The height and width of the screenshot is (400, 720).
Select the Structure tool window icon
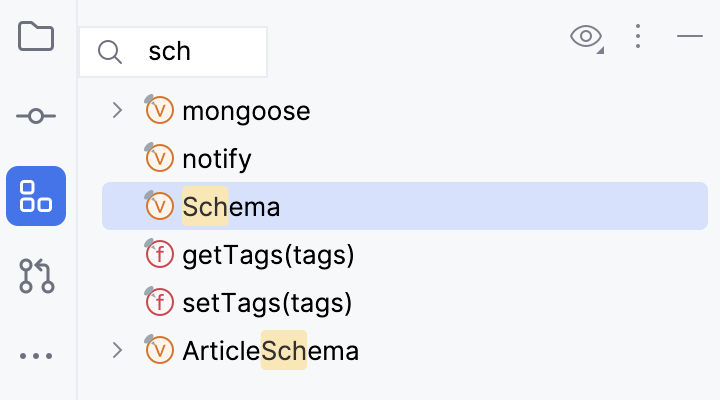(36, 196)
